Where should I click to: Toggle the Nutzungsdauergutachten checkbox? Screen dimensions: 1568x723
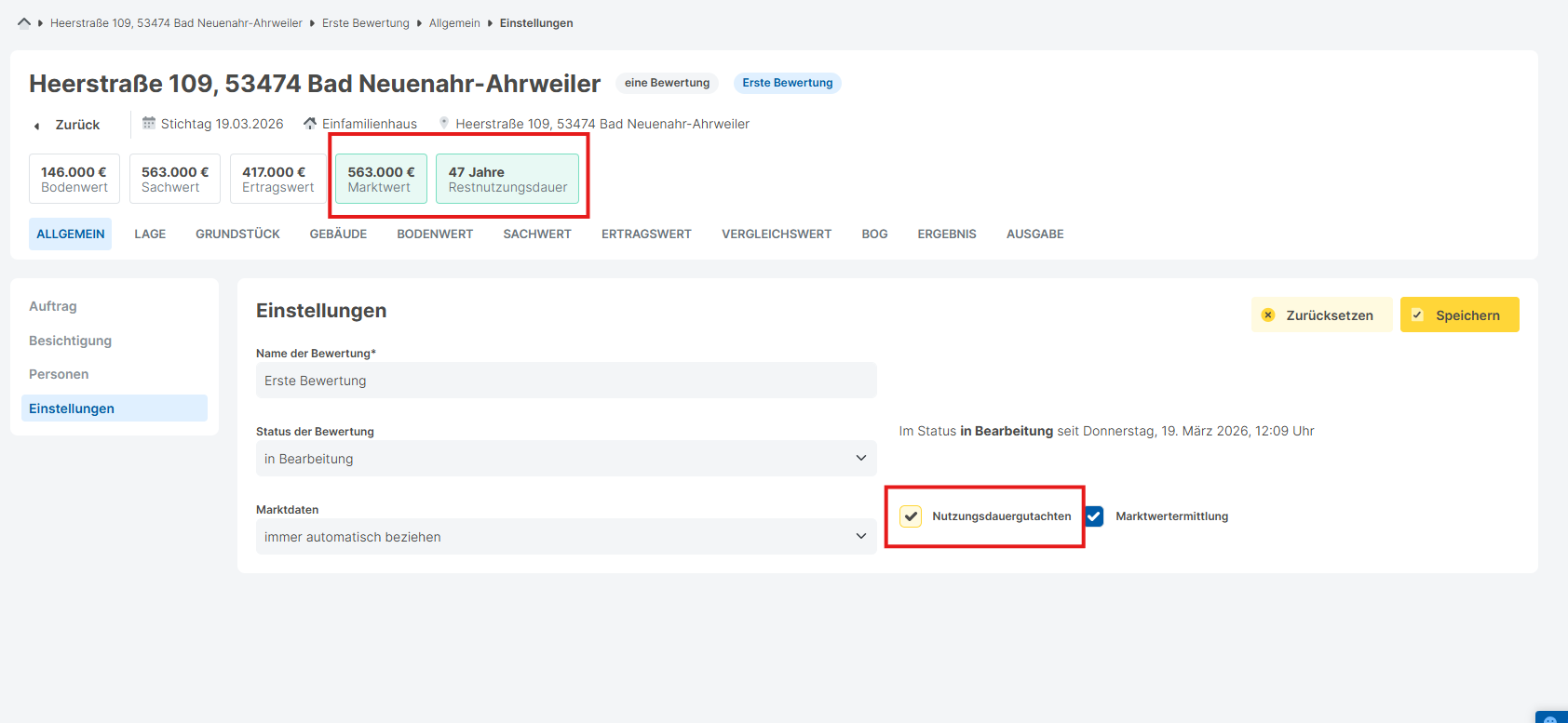(x=911, y=516)
